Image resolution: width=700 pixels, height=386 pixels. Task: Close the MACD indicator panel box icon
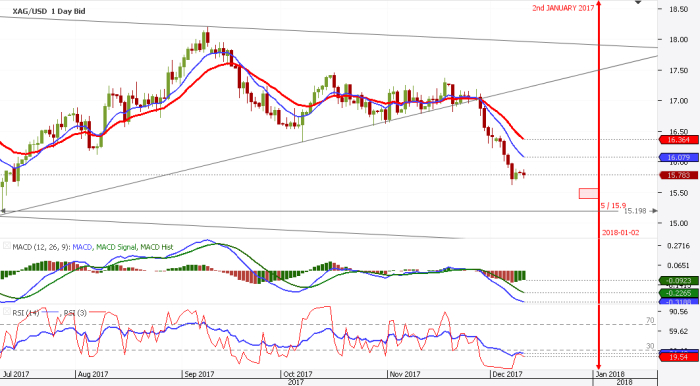coord(7,246)
